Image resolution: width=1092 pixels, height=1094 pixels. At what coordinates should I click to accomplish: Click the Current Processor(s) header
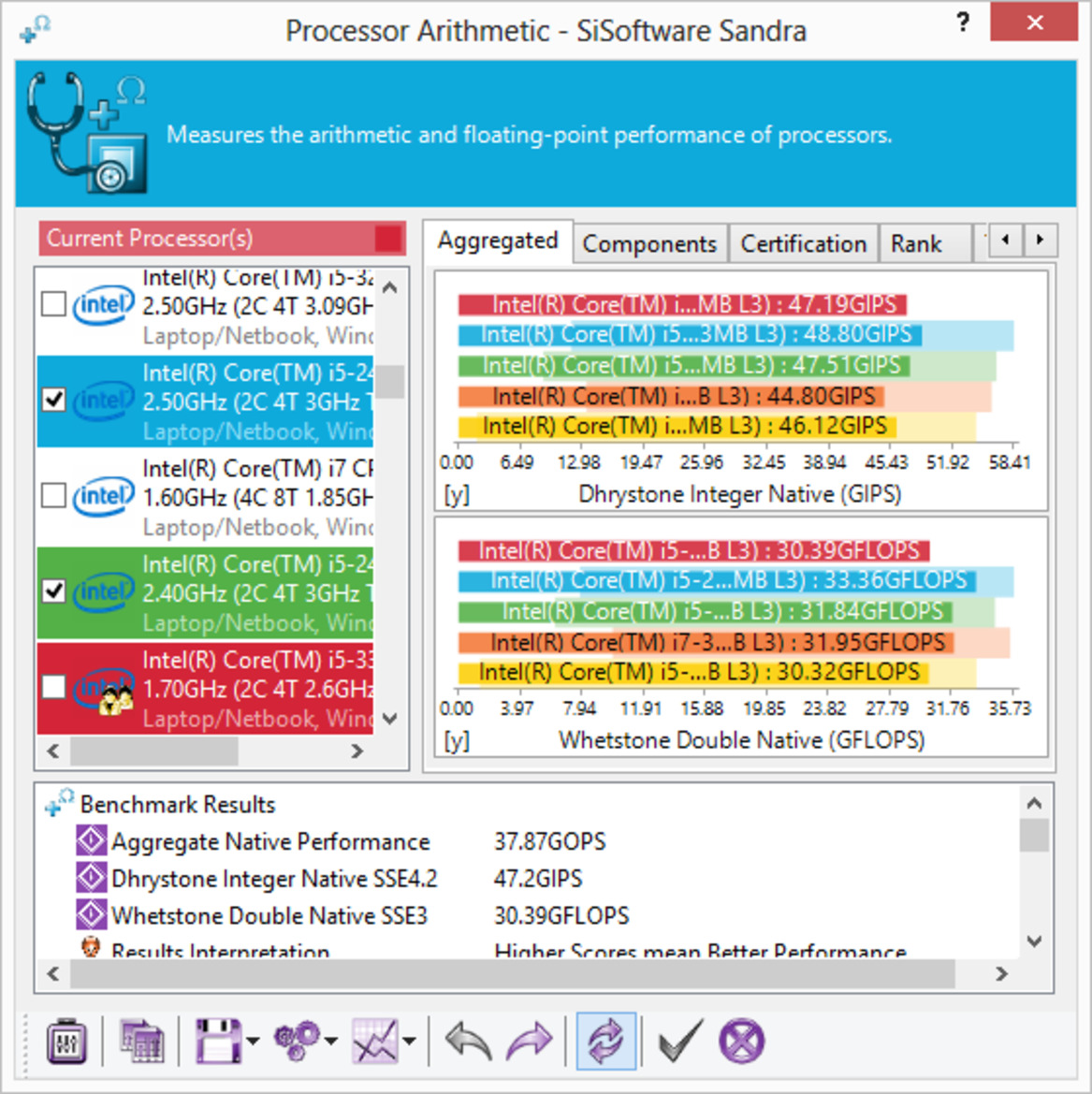tap(223, 239)
